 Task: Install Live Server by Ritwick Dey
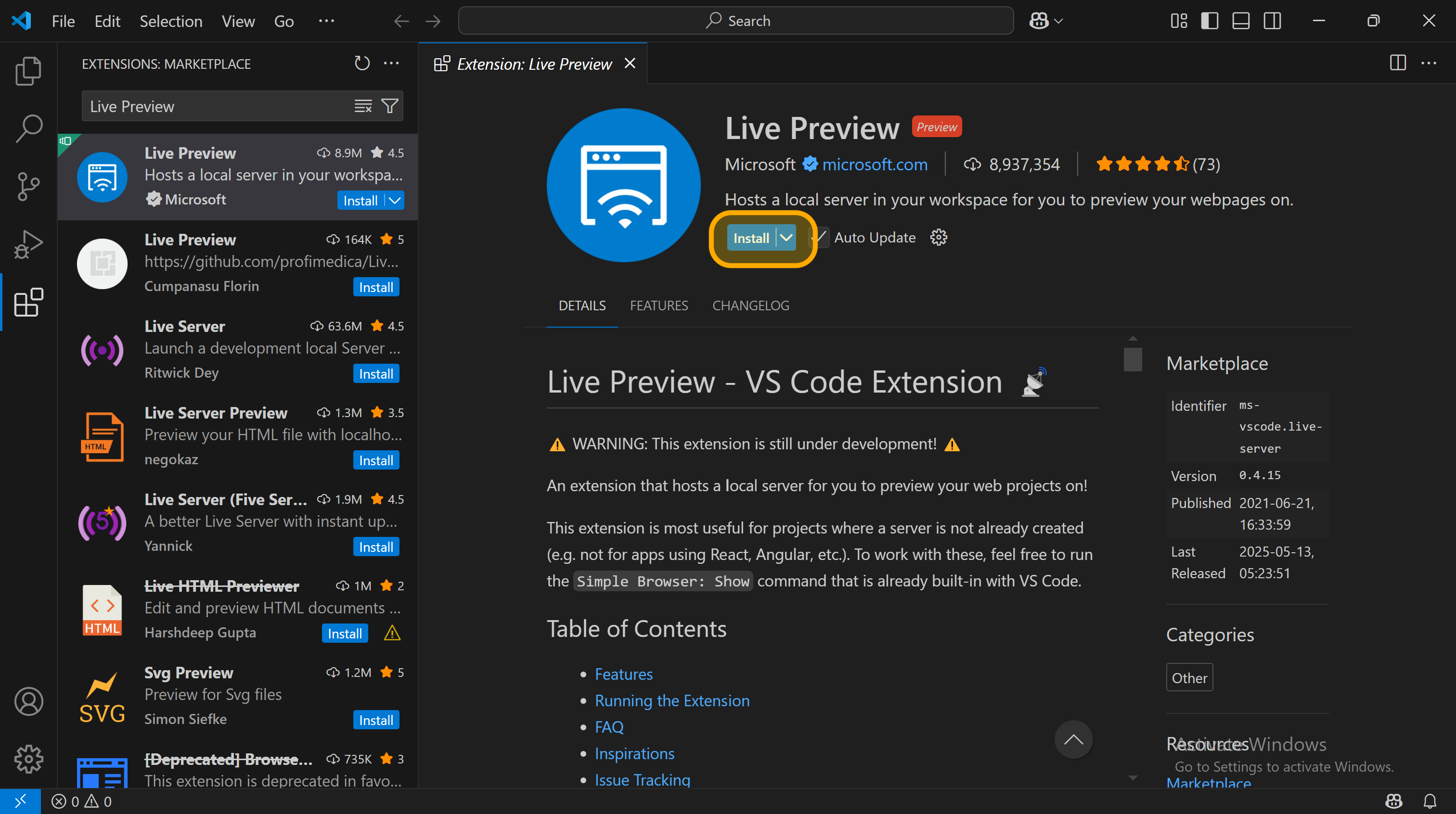[x=376, y=374]
